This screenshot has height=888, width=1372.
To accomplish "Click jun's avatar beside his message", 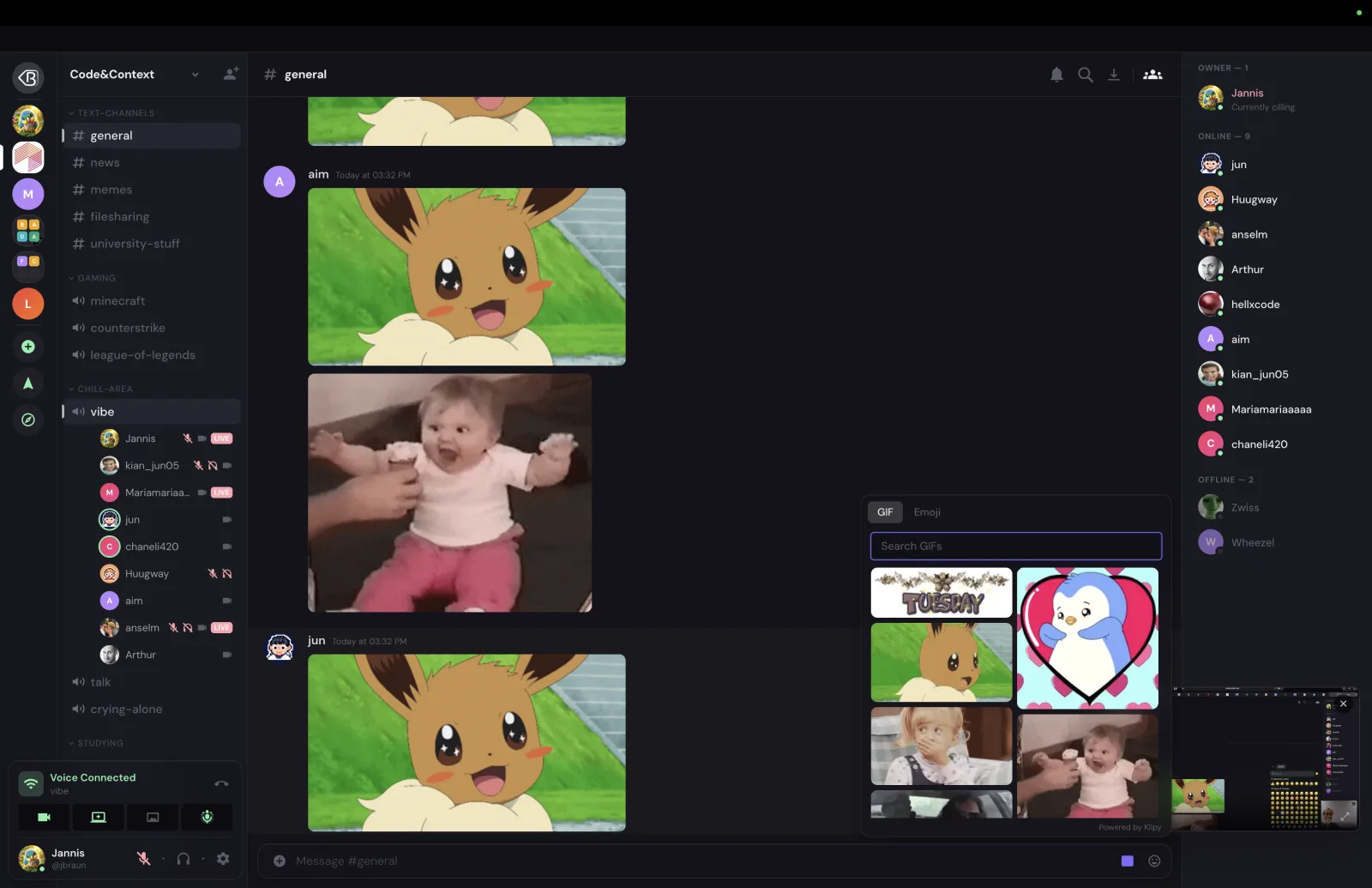I will (x=280, y=648).
